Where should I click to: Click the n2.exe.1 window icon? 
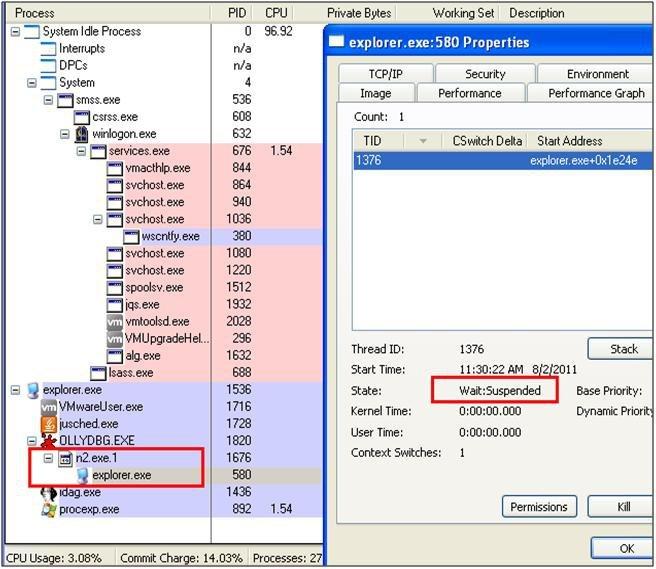65,459
